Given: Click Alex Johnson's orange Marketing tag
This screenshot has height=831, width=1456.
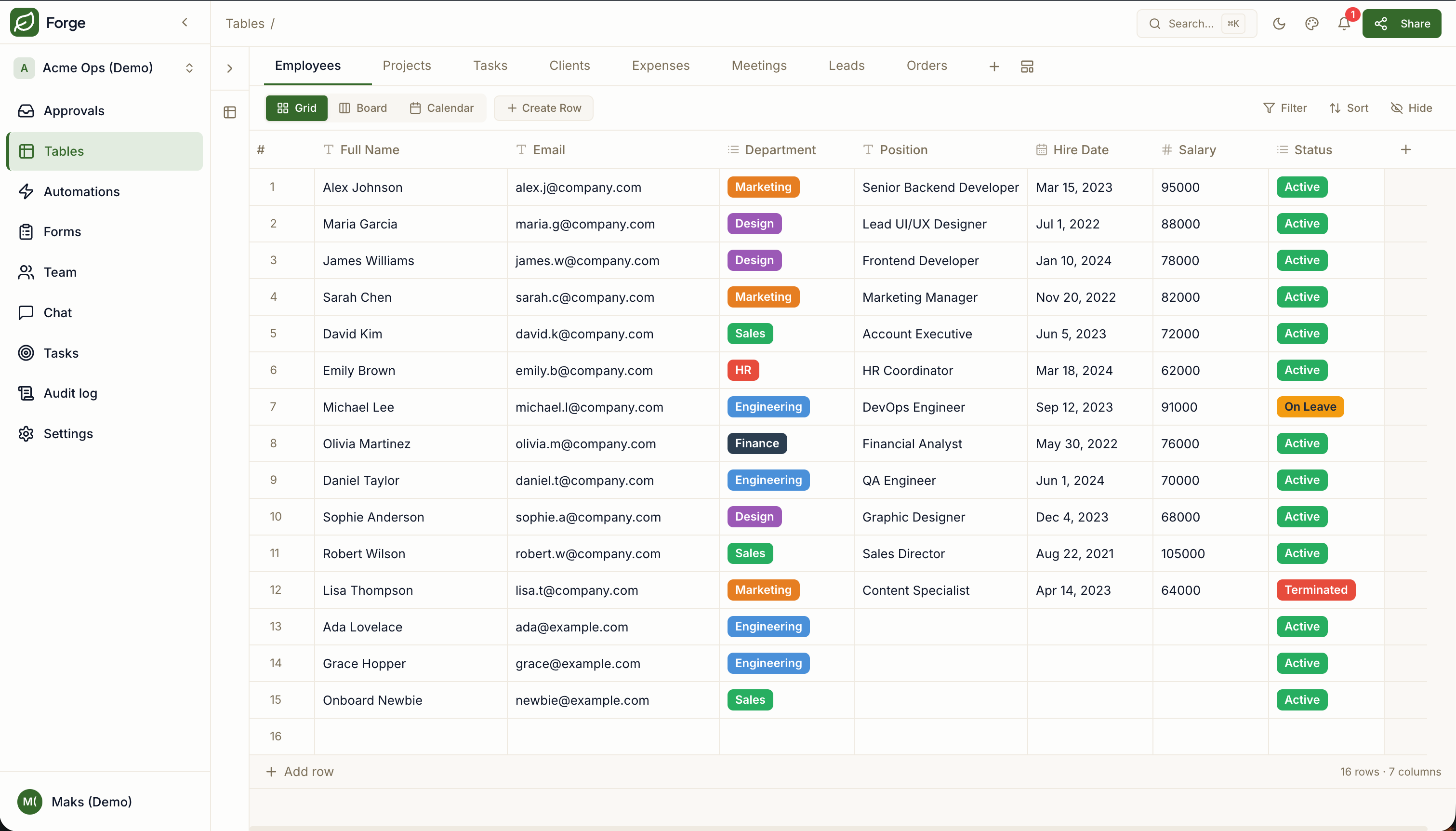Looking at the screenshot, I should click(x=763, y=187).
